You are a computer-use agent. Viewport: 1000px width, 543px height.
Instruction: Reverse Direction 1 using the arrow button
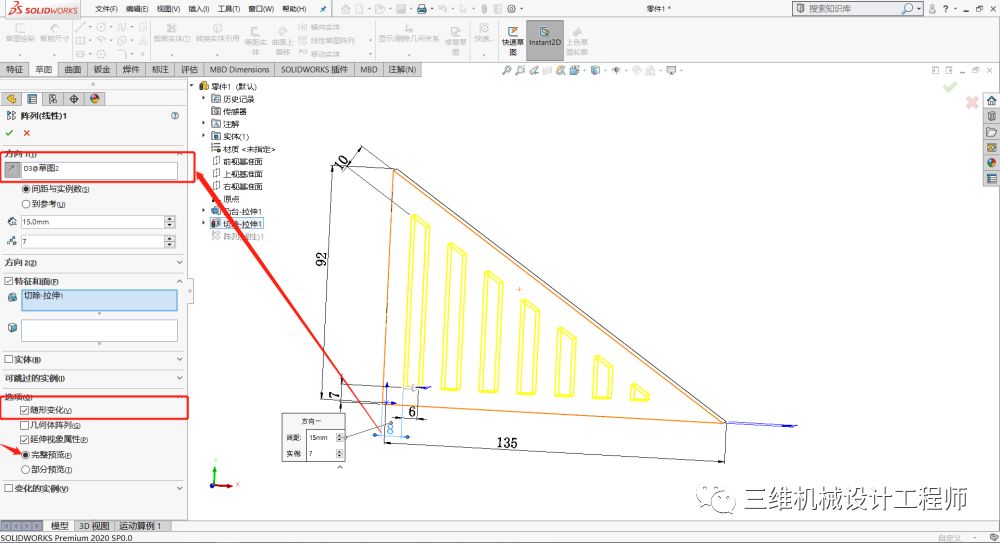point(12,170)
